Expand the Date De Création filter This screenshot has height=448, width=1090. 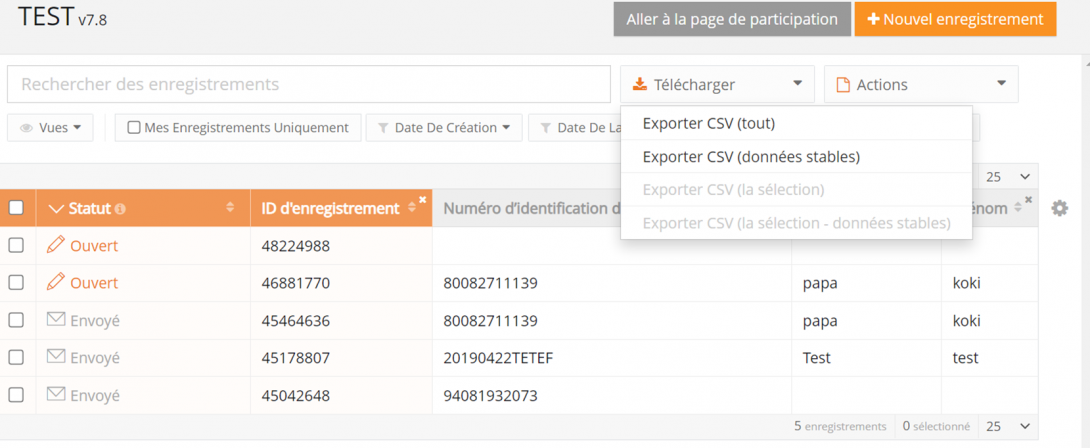(444, 128)
